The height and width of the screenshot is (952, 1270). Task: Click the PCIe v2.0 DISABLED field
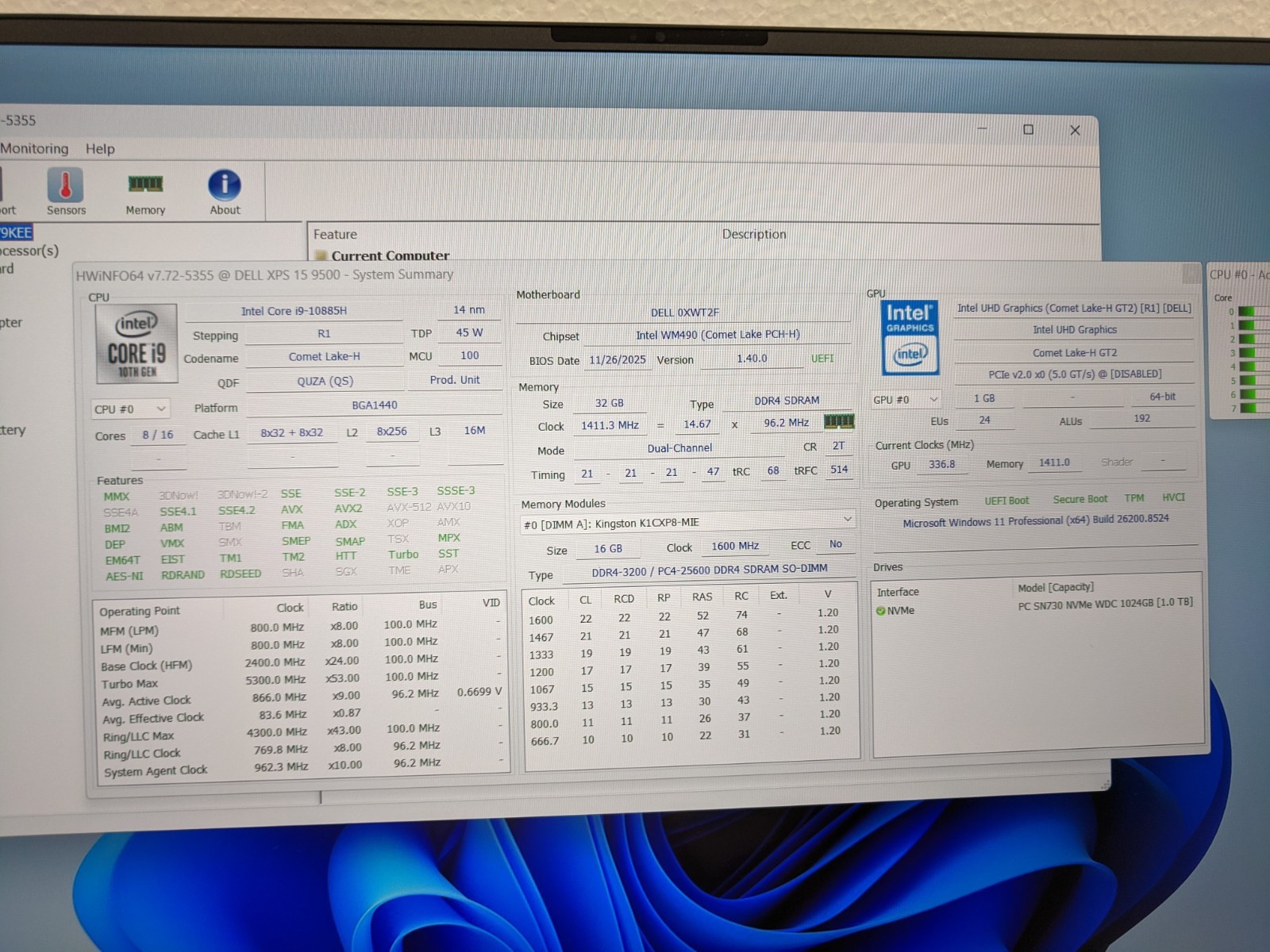click(x=1075, y=374)
